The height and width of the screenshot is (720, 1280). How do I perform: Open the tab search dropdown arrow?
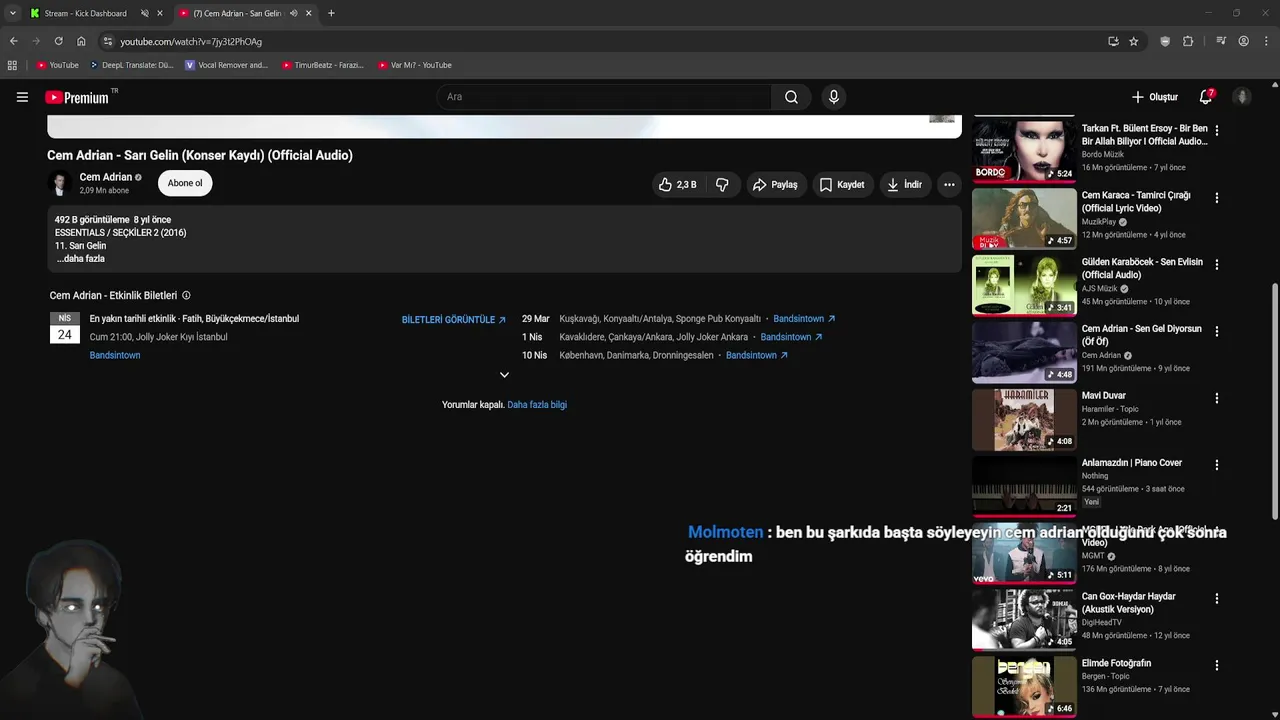[12, 13]
